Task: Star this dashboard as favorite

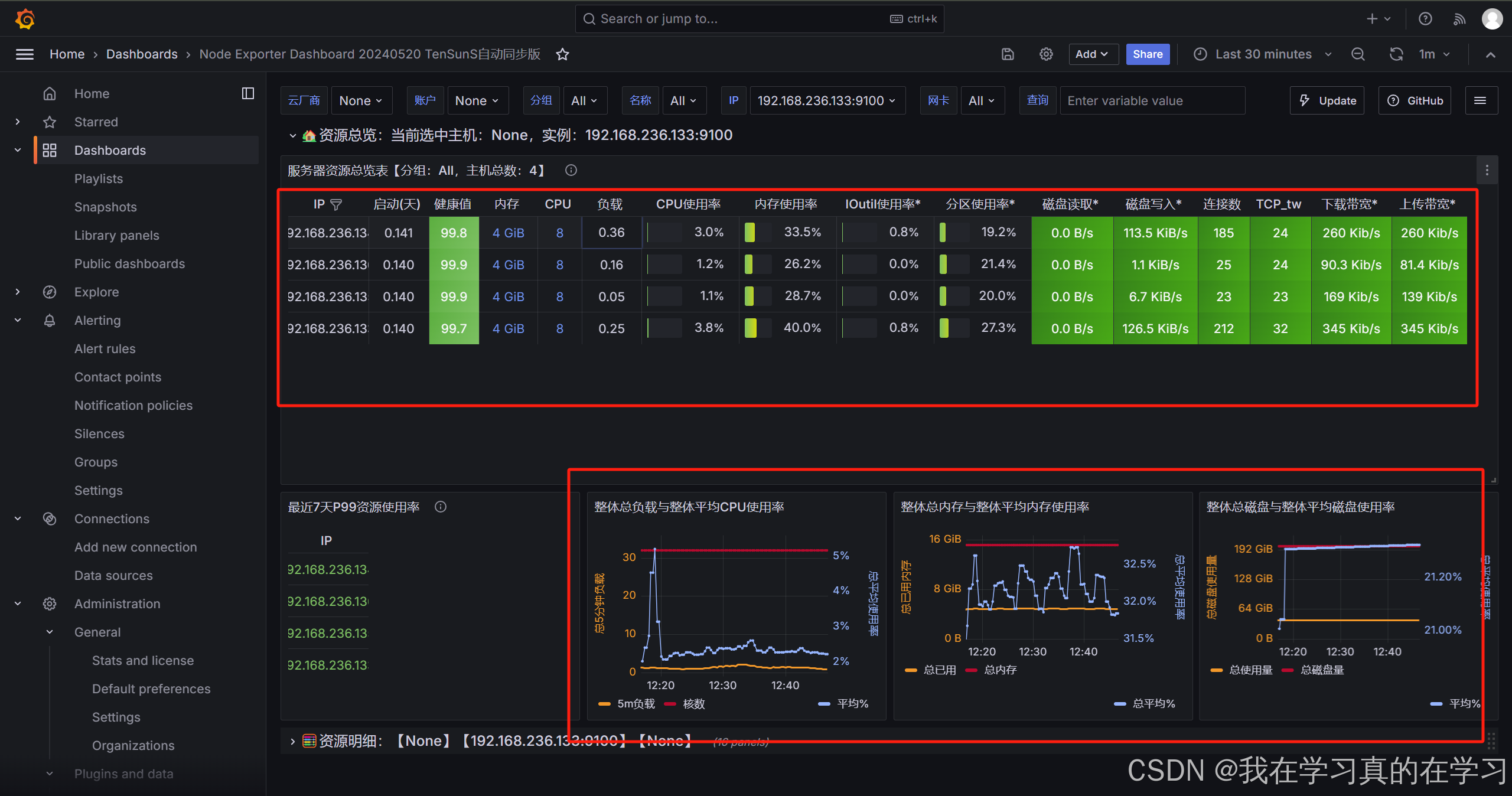Action: click(562, 54)
